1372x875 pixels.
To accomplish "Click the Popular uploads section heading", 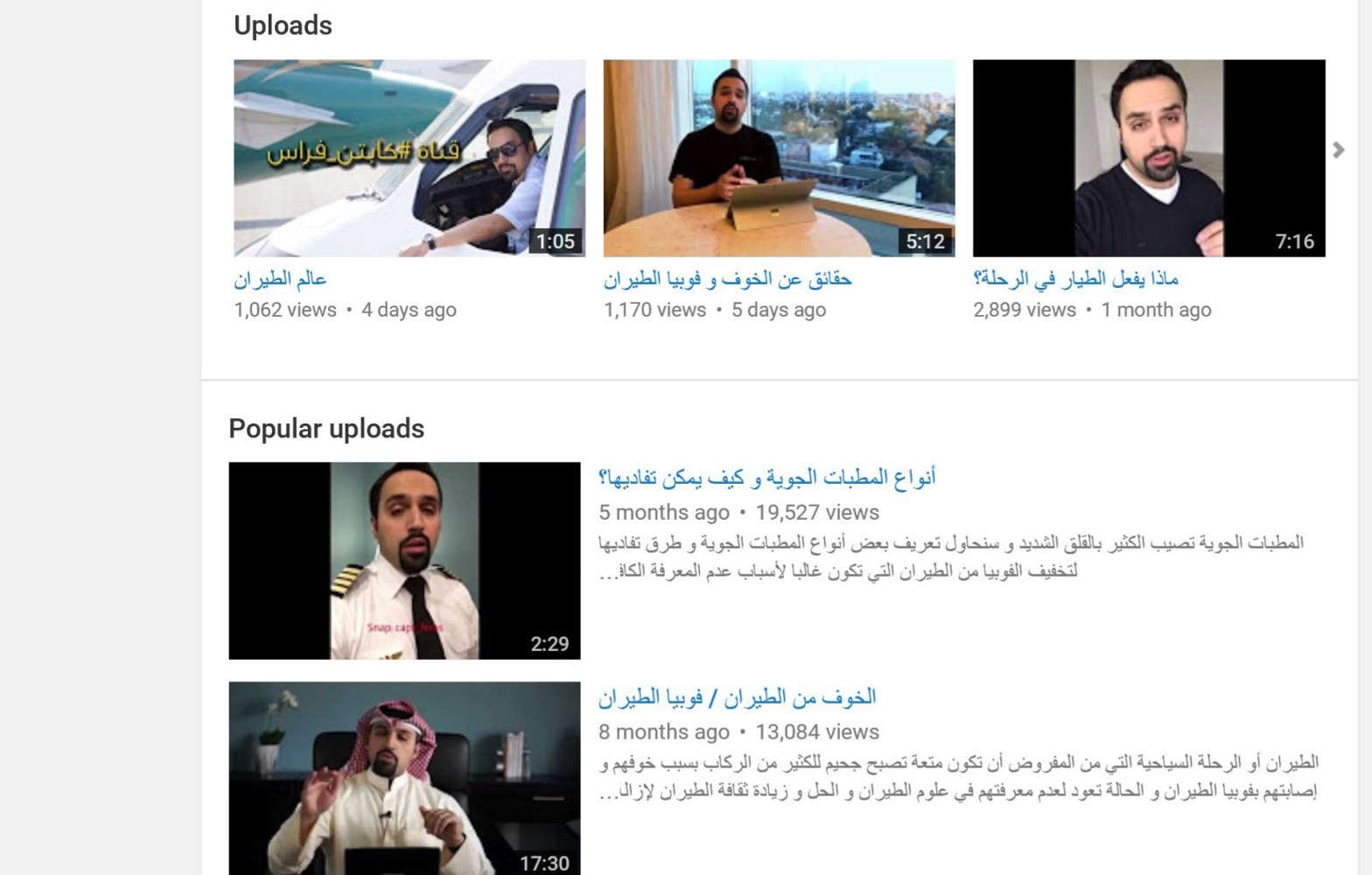I will [x=326, y=429].
